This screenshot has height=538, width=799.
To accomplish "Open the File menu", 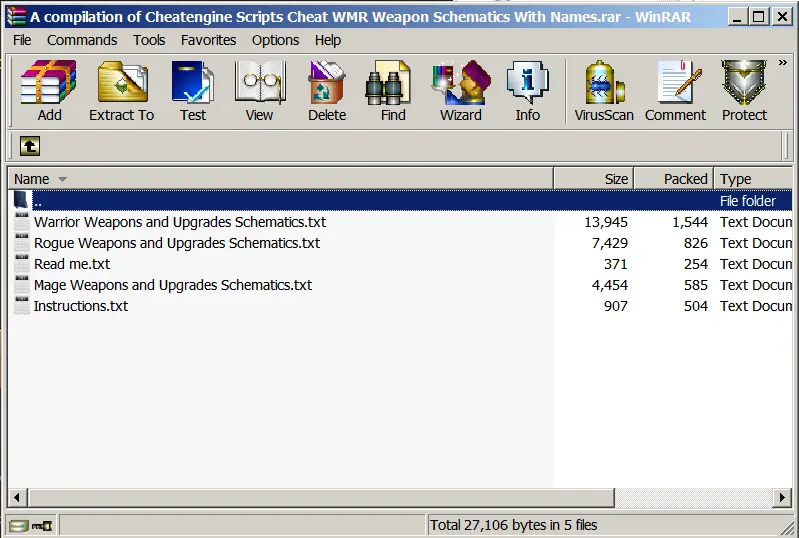I will point(22,40).
